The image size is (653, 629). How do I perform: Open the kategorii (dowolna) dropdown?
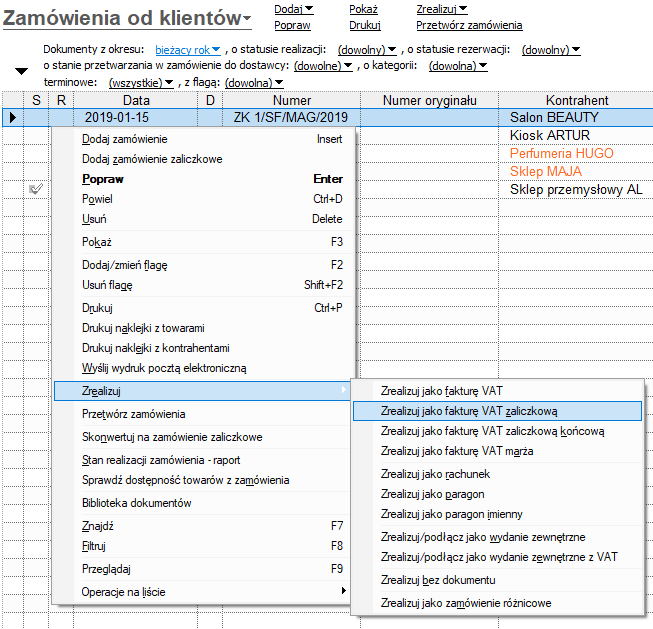458,66
